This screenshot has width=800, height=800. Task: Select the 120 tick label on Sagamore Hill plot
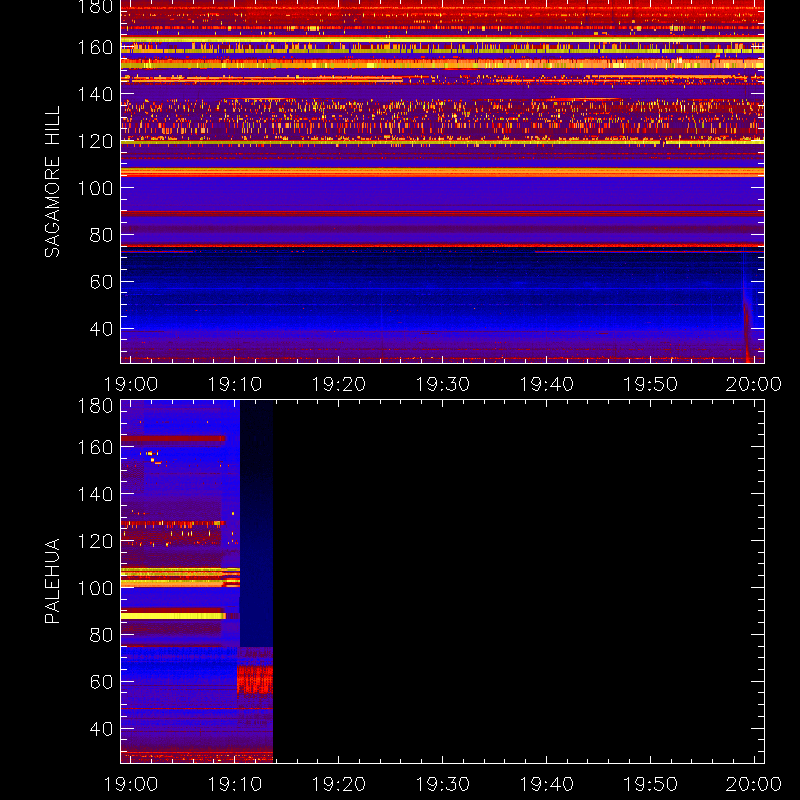pyautogui.click(x=95, y=141)
